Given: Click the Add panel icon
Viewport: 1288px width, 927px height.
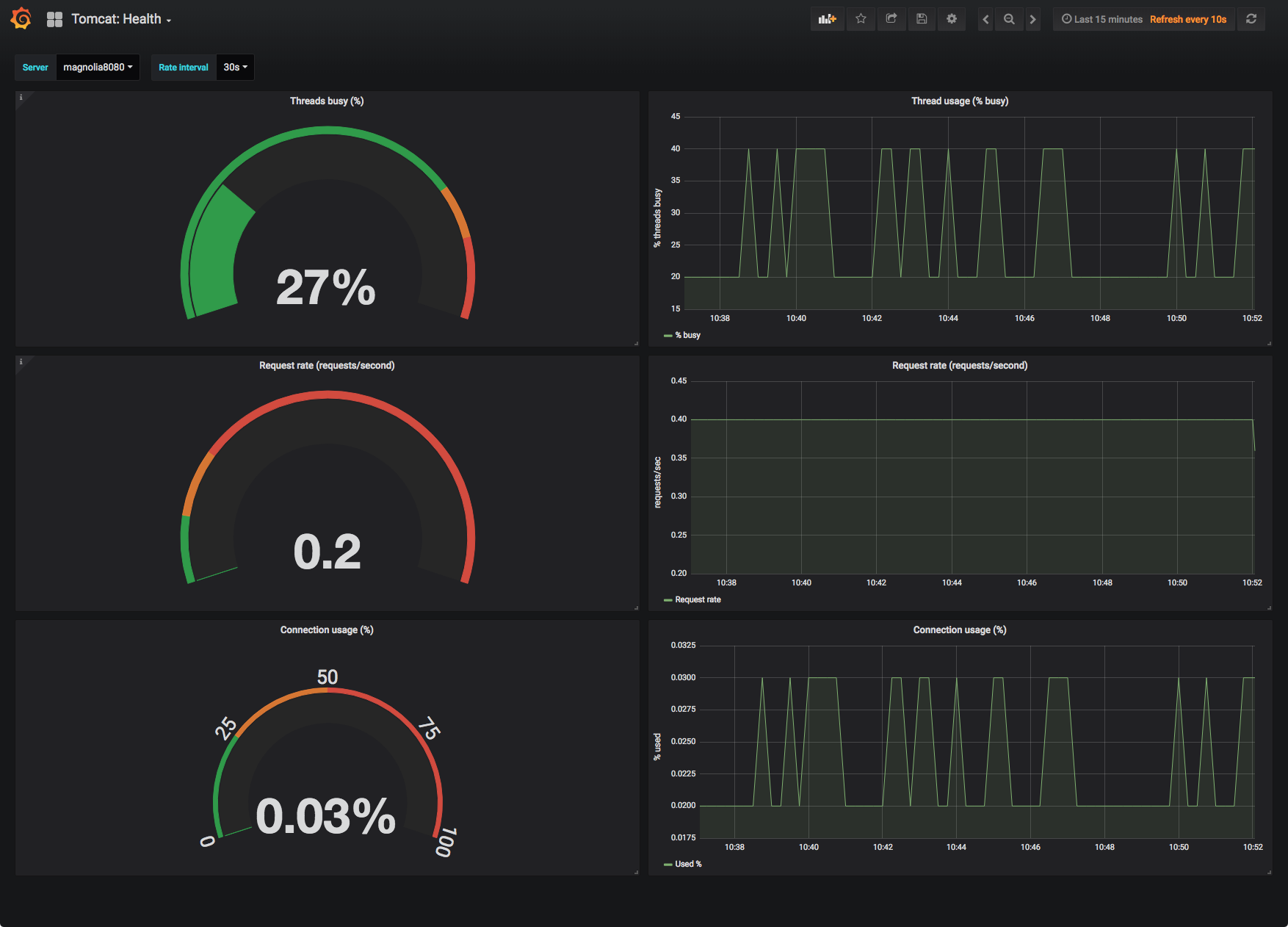Looking at the screenshot, I should (827, 19).
